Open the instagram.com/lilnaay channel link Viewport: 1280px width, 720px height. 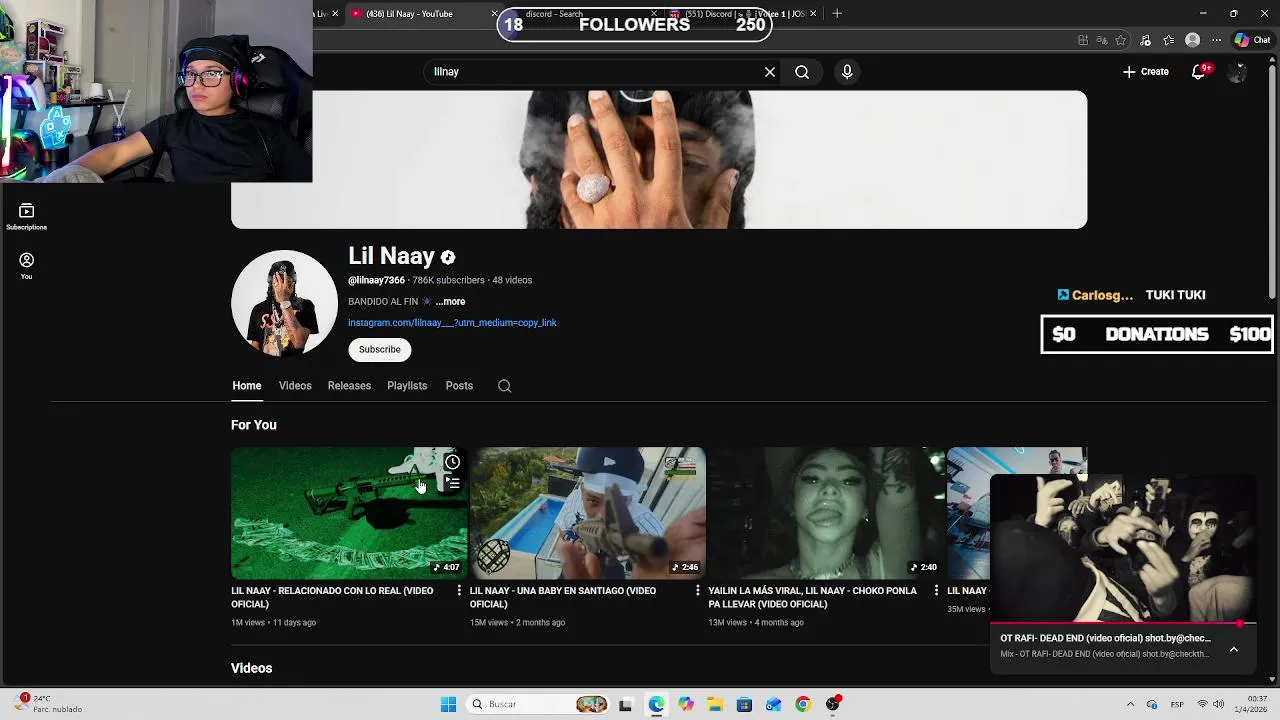coord(452,323)
